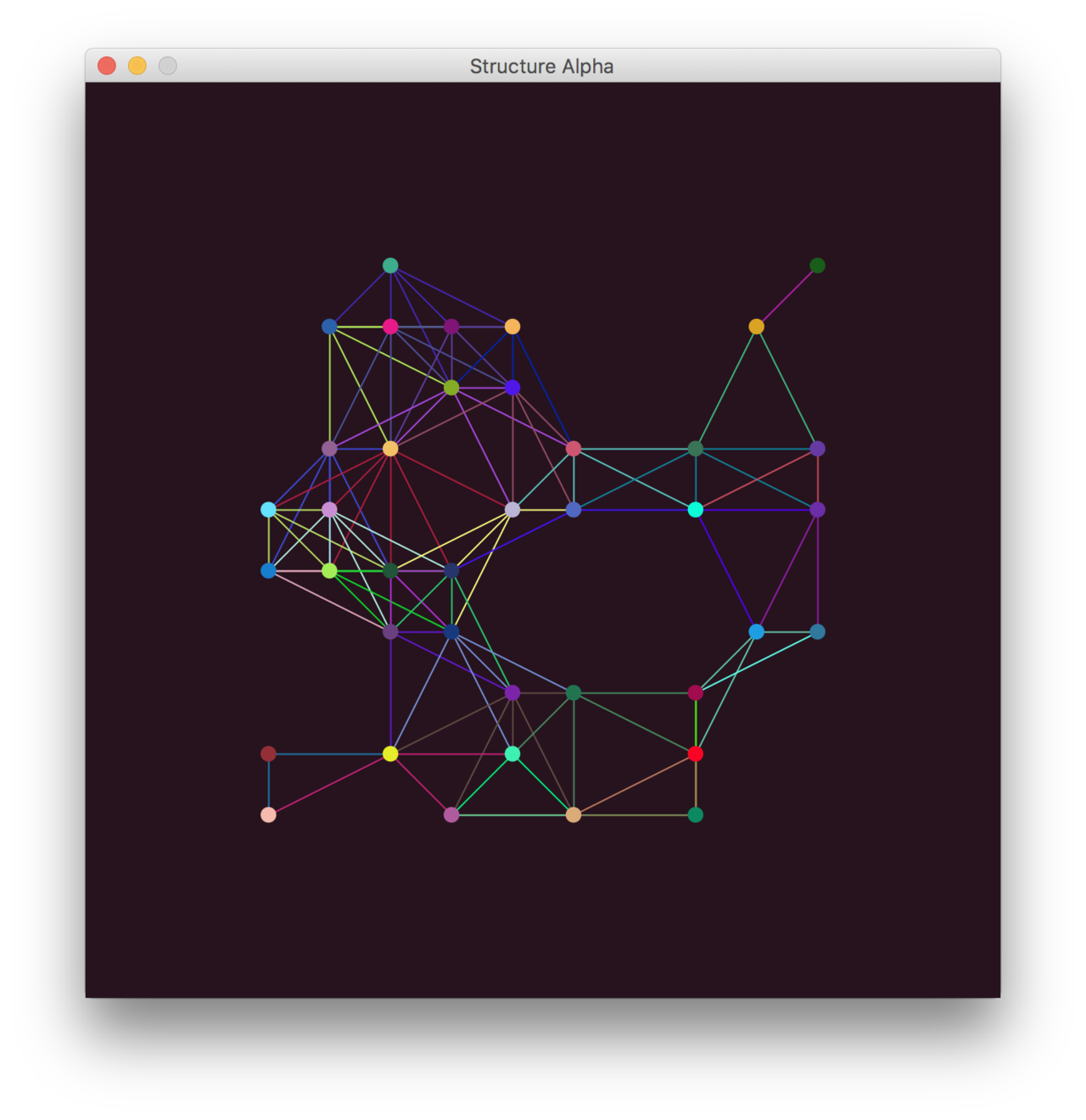
Task: Click the sky blue node at the lower right
Action: 756,632
